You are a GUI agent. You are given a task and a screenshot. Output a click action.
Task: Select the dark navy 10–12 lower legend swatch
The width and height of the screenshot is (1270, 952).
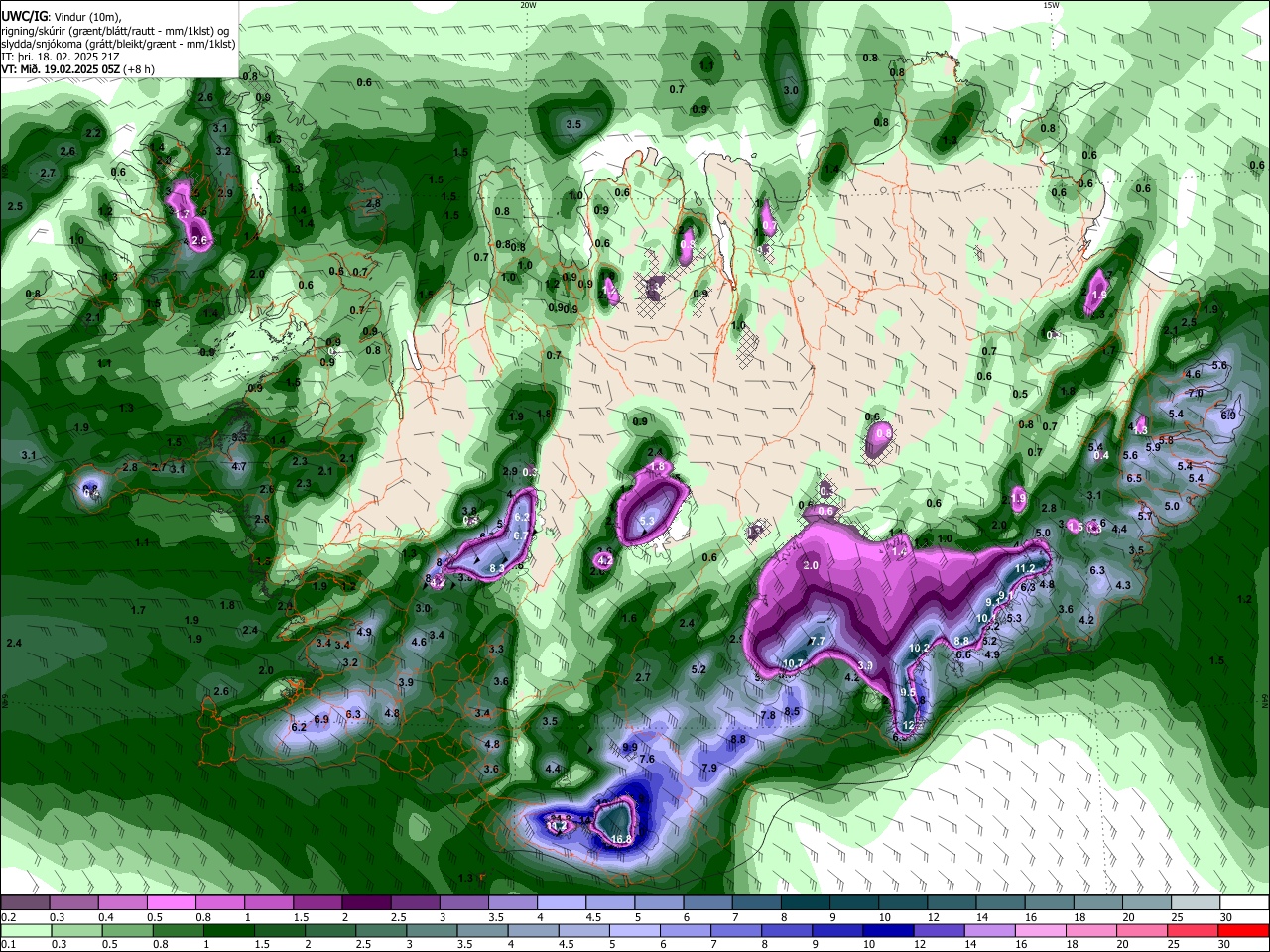(887, 930)
